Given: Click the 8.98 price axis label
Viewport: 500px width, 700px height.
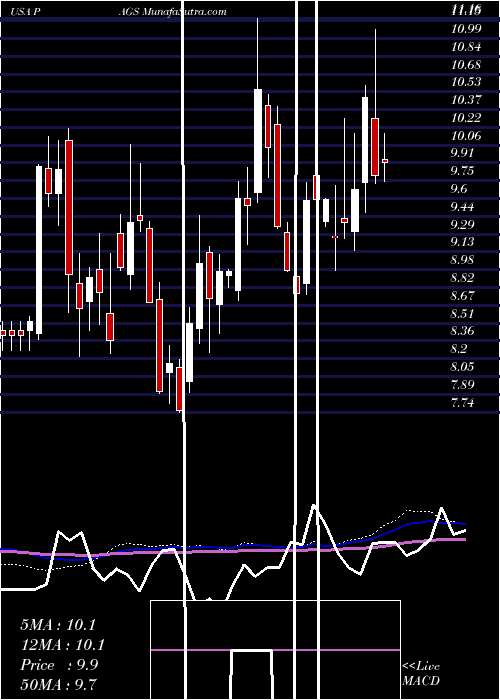Looking at the screenshot, I should pyautogui.click(x=462, y=260).
